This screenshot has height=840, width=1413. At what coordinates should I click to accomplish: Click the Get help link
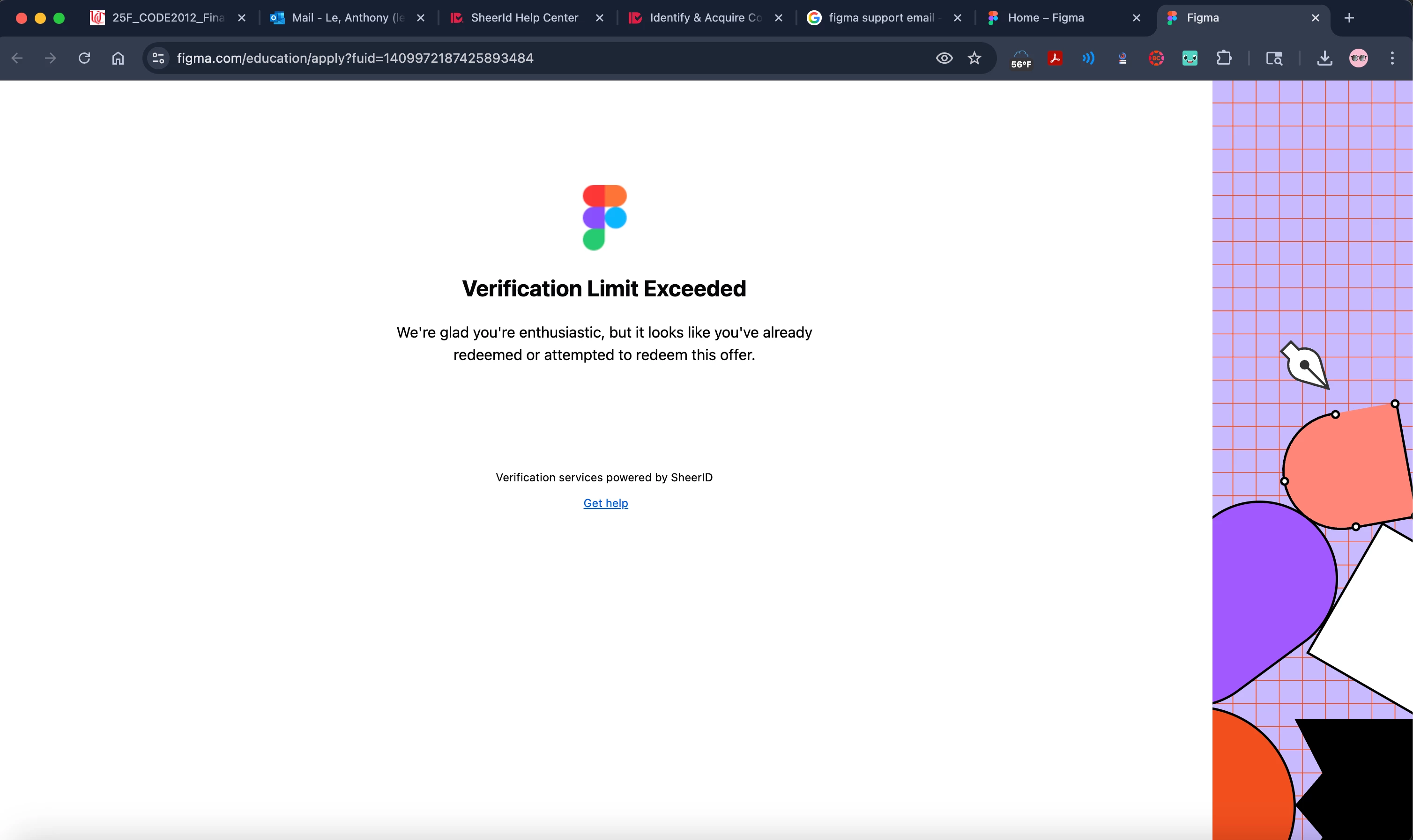(x=605, y=503)
